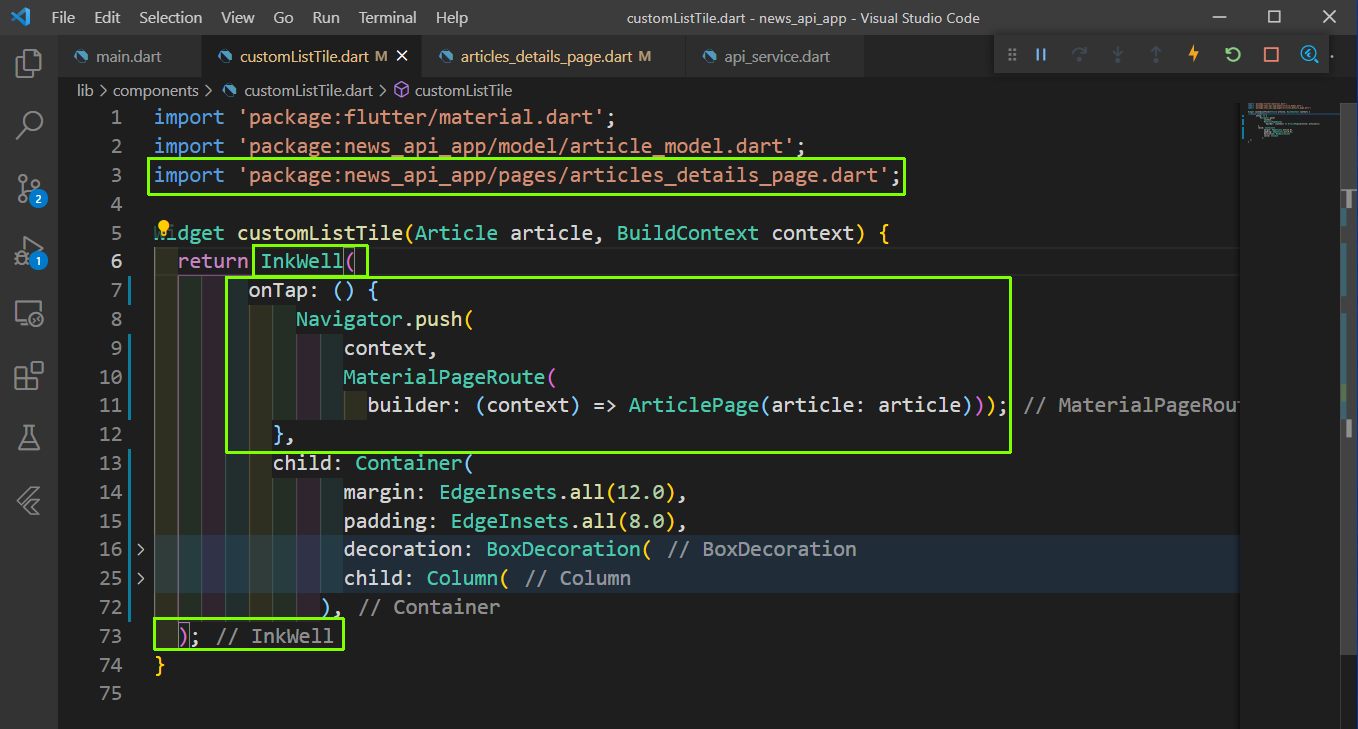Screen dimensions: 1358x729
Task: Open the Flutter sidebar icon
Action: pyautogui.click(x=29, y=500)
